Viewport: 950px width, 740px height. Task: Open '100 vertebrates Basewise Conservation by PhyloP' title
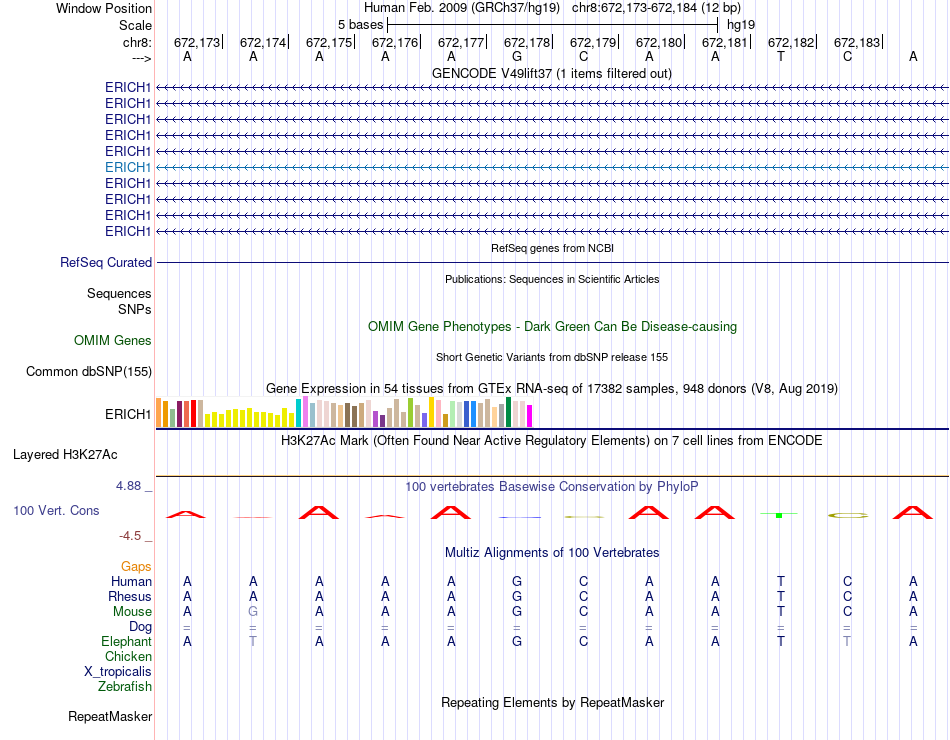[x=552, y=487]
